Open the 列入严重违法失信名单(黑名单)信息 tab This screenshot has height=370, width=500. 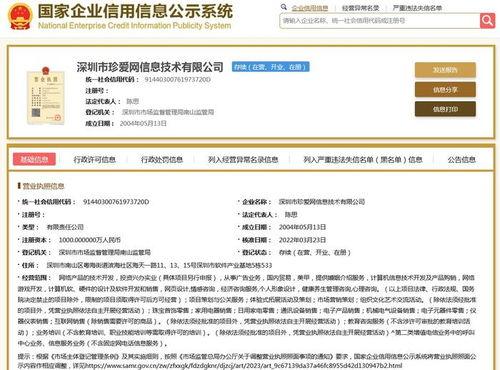pyautogui.click(x=363, y=160)
